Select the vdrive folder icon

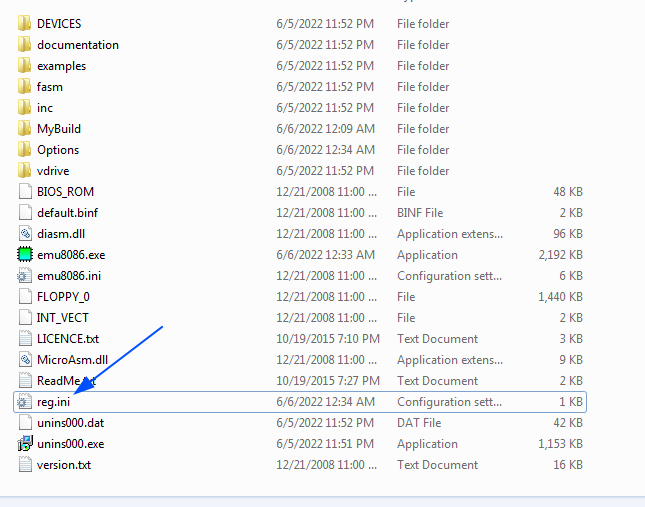(x=25, y=171)
